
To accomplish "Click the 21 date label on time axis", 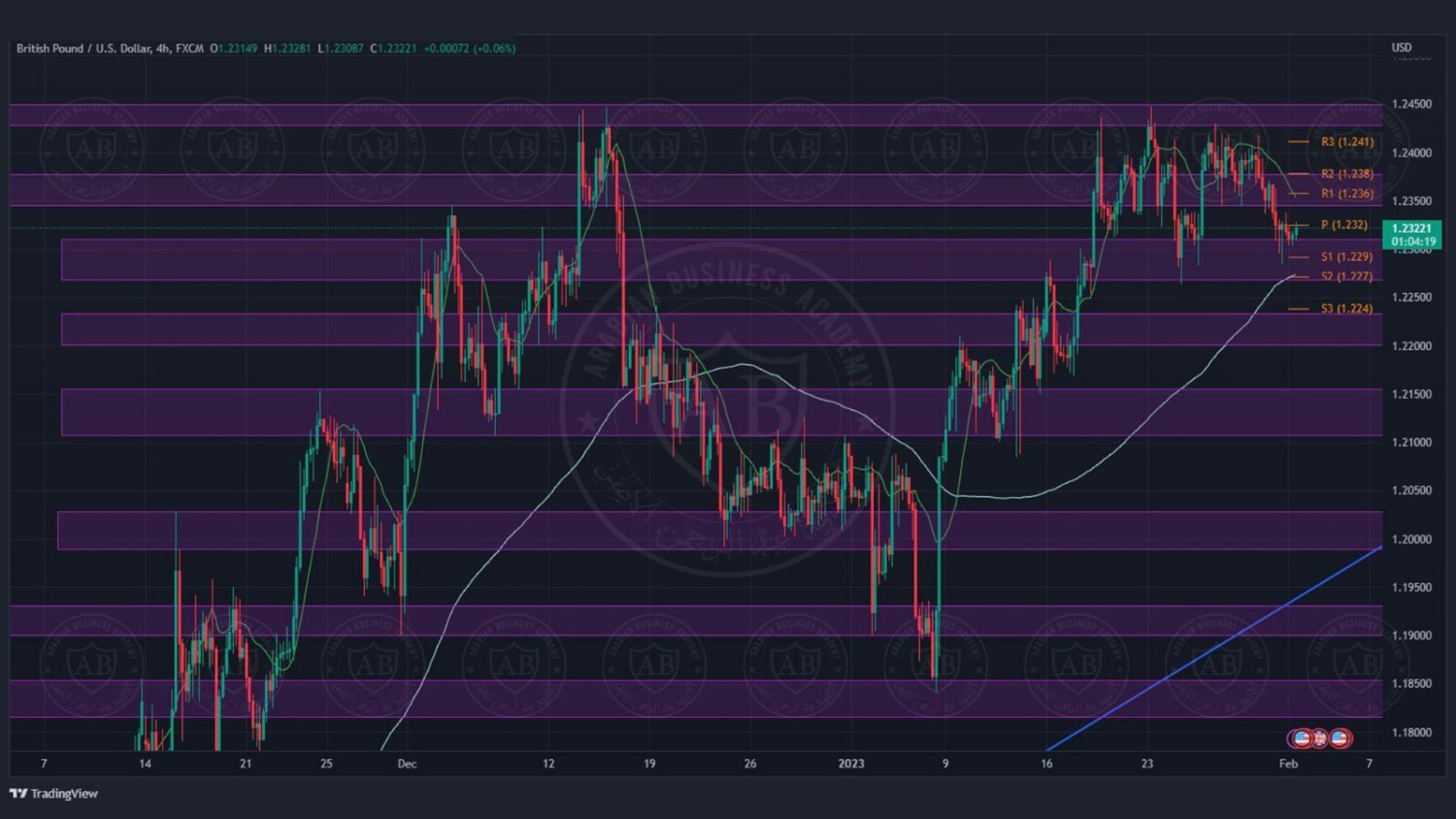I will [246, 764].
